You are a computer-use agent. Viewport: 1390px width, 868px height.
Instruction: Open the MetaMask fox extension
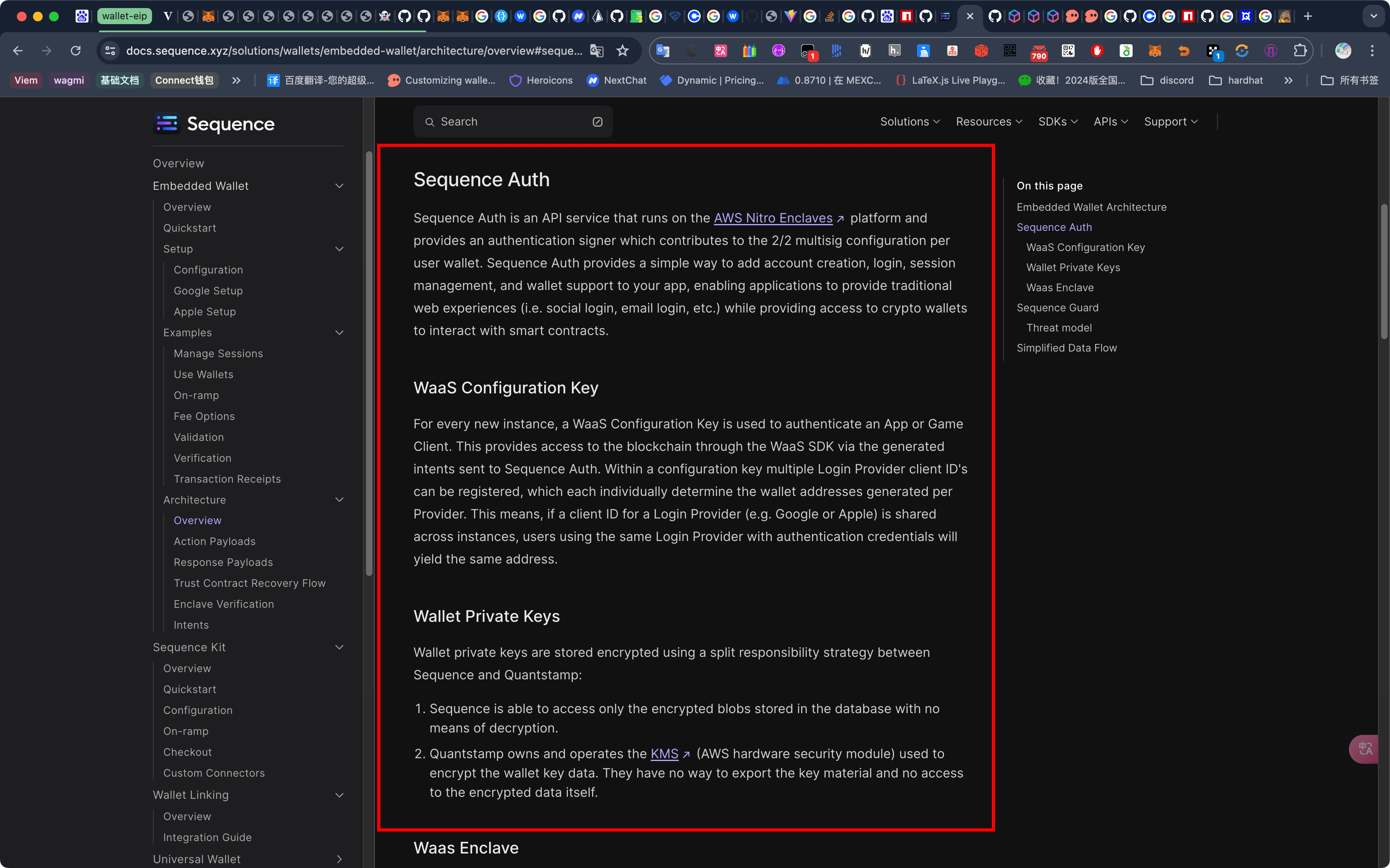point(1155,51)
